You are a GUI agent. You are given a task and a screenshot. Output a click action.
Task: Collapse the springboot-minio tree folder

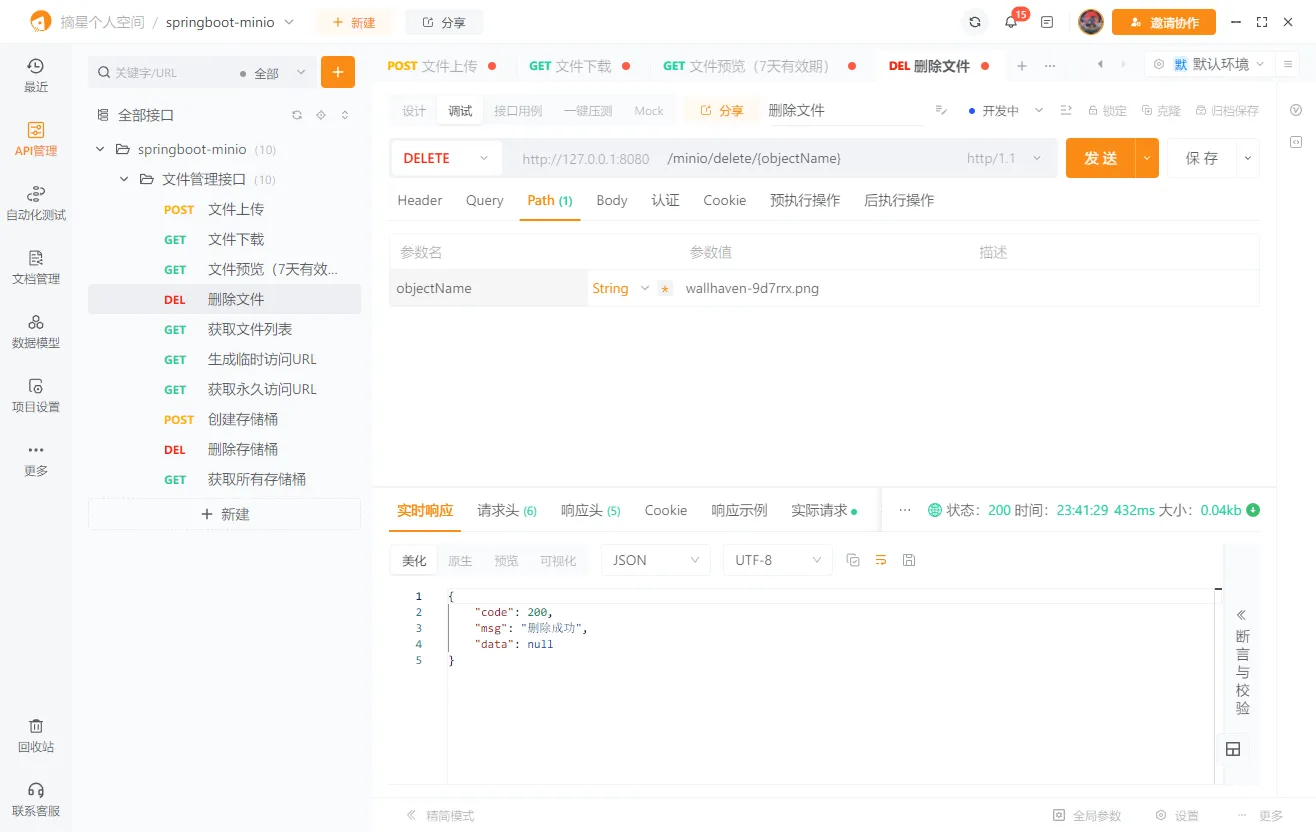click(100, 149)
